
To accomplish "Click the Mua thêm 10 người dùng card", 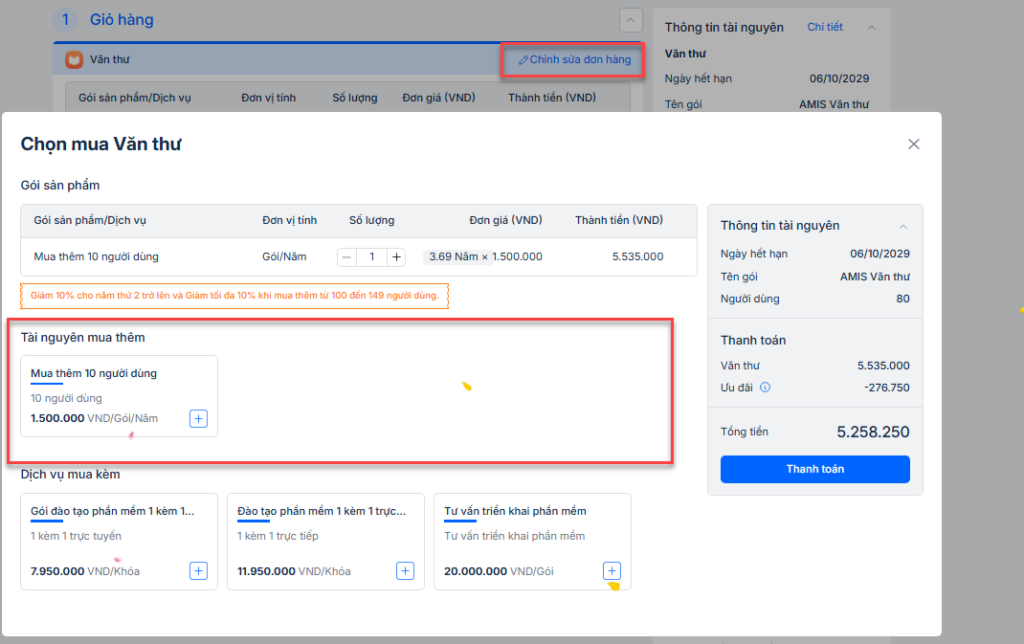I will tap(119, 396).
